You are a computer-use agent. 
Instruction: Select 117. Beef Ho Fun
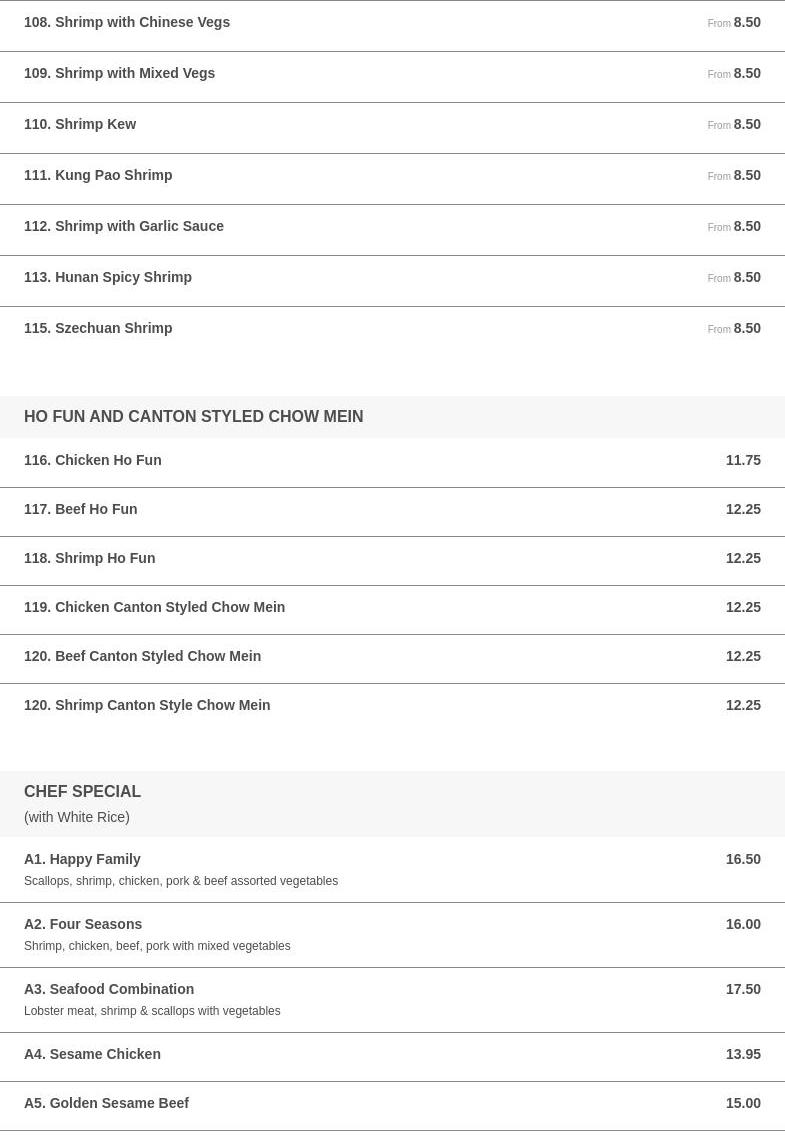pos(392,512)
